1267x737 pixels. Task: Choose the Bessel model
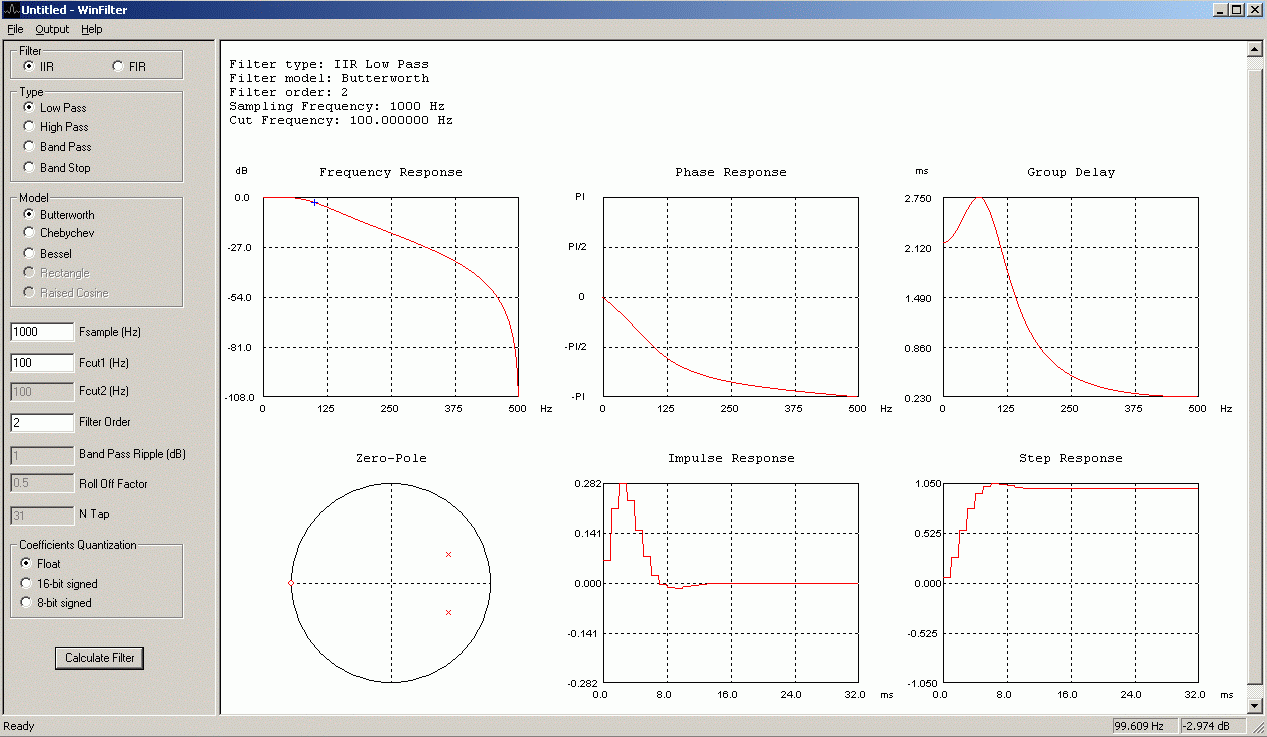(47, 254)
